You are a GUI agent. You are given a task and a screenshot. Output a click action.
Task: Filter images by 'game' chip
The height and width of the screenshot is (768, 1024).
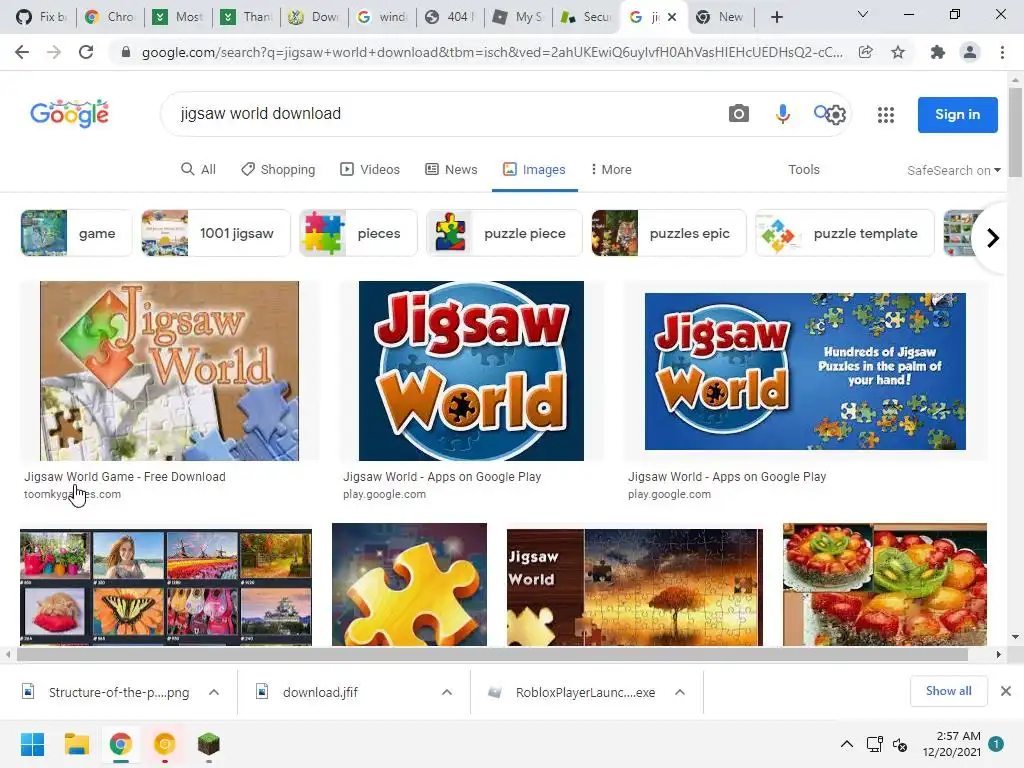click(x=76, y=233)
